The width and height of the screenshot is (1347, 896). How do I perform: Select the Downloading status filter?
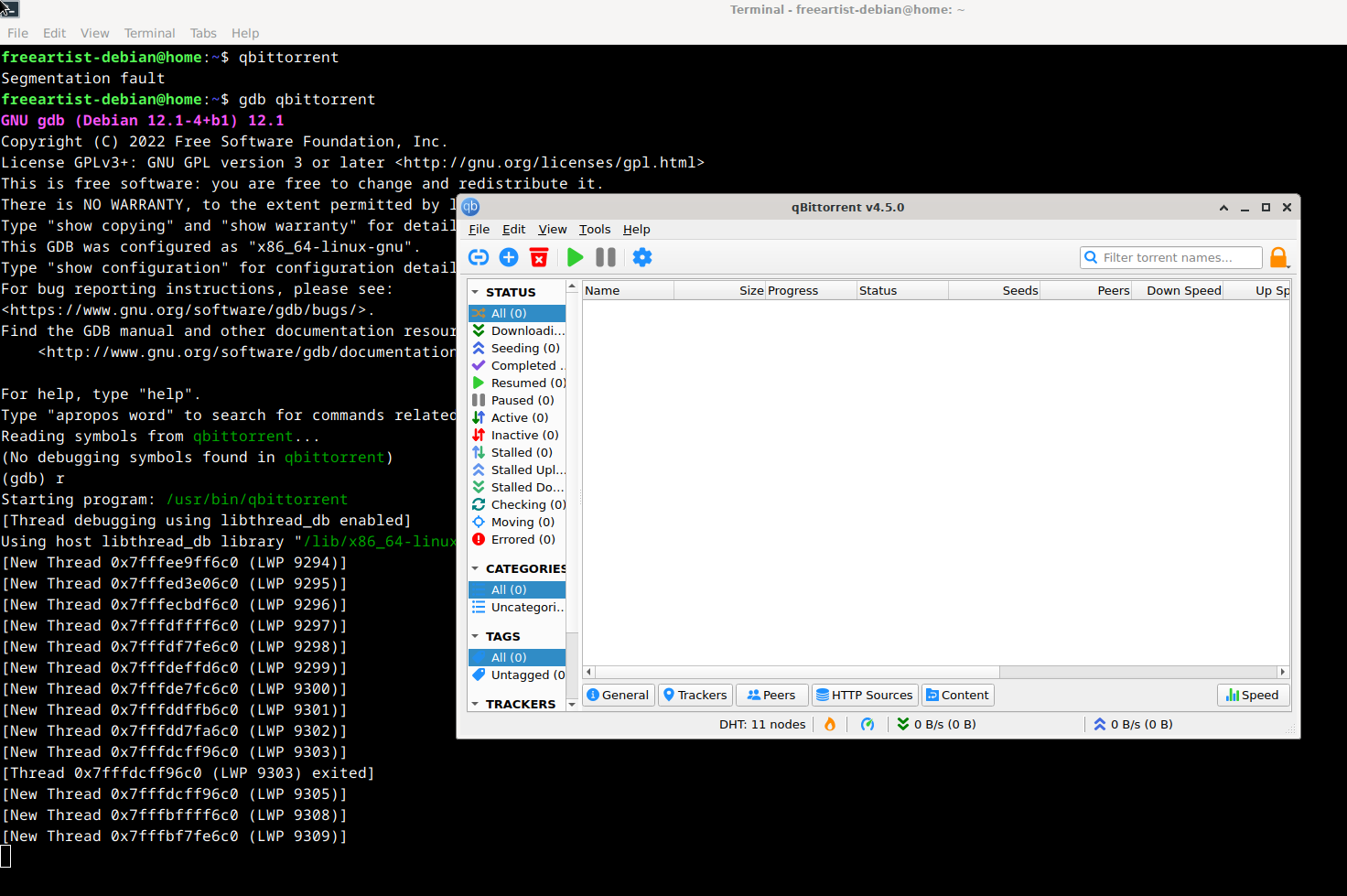pyautogui.click(x=517, y=330)
